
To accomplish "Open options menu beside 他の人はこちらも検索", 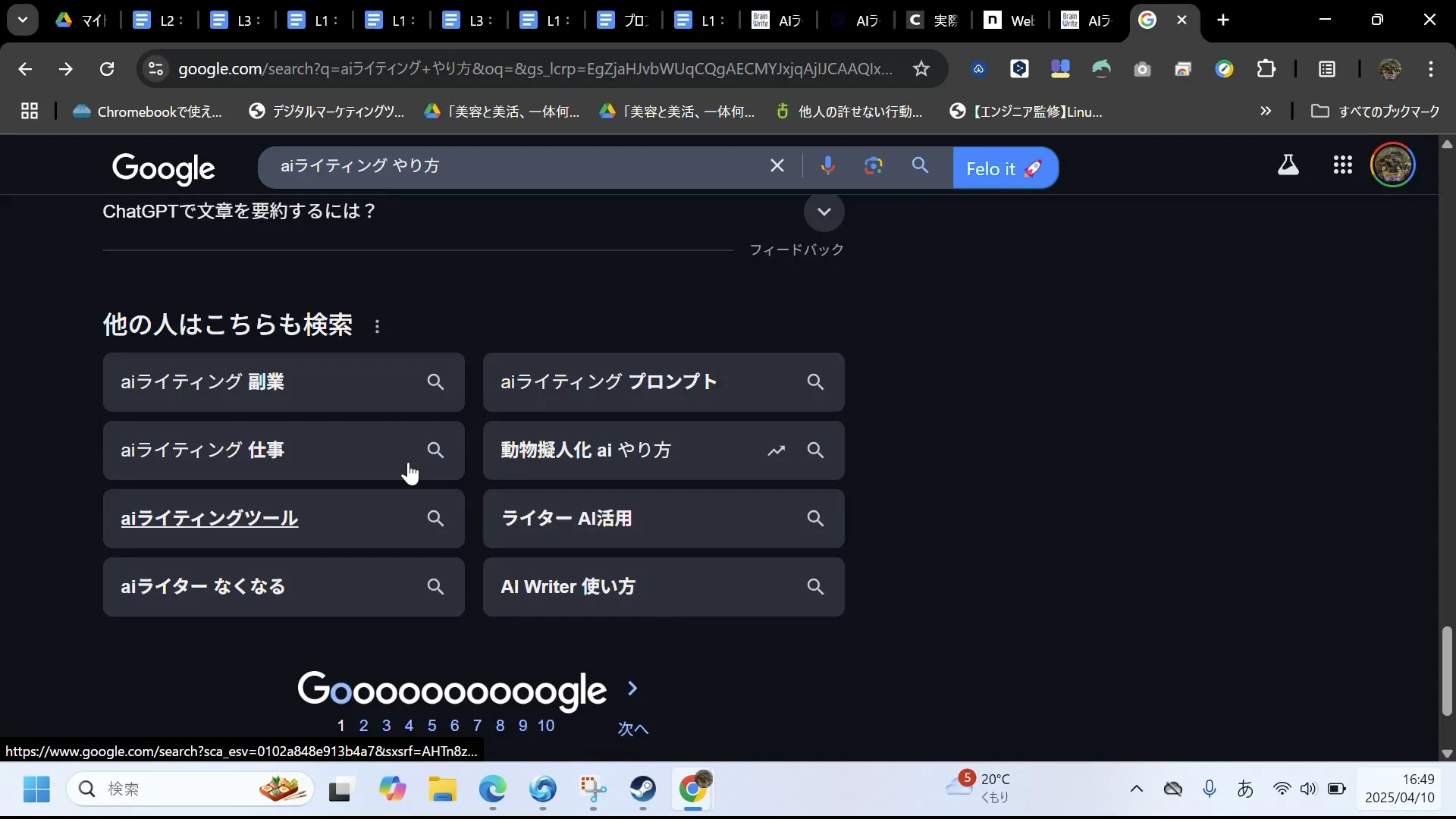I will pos(378,327).
